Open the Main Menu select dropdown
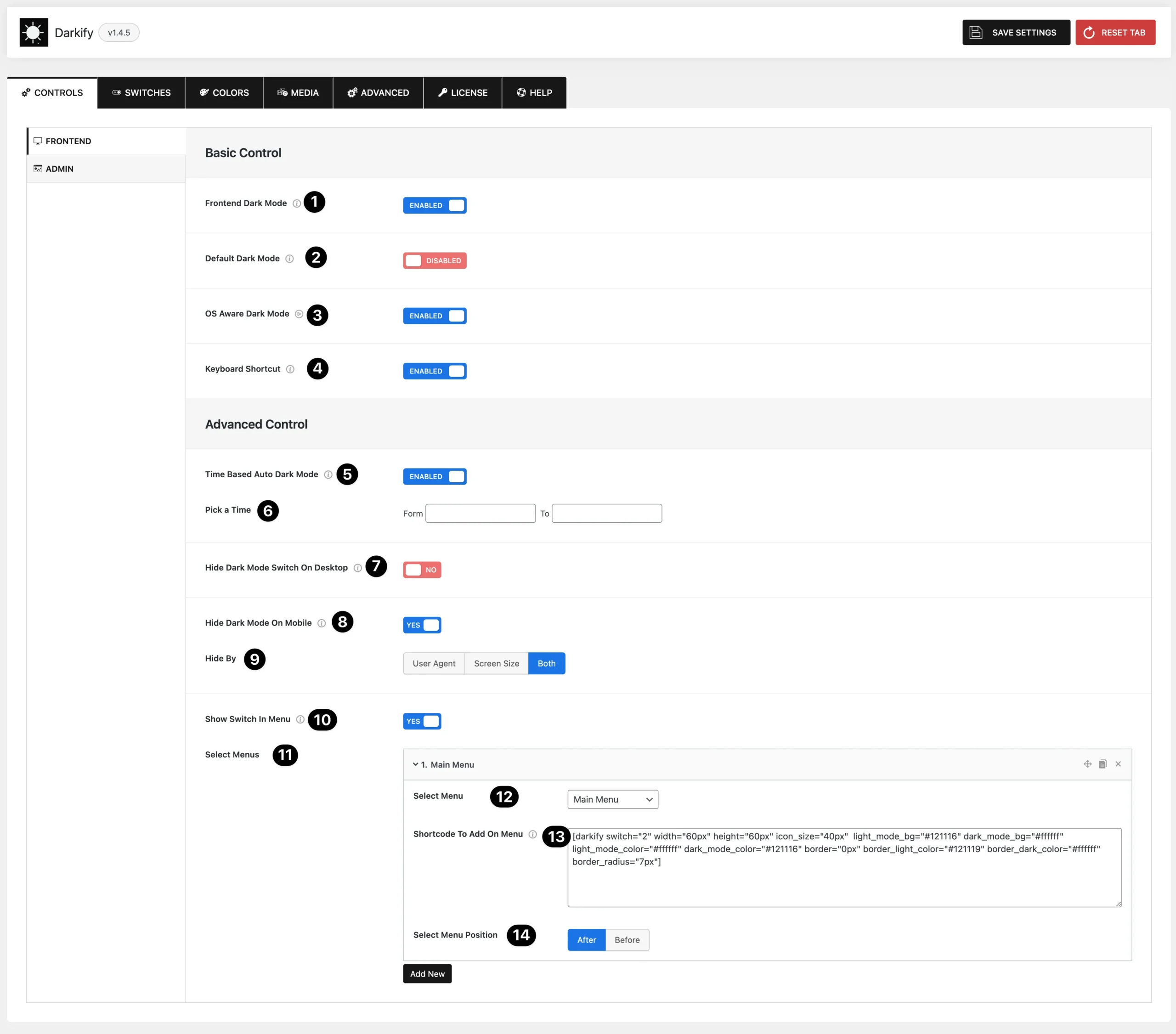1176x1034 pixels. pos(613,799)
